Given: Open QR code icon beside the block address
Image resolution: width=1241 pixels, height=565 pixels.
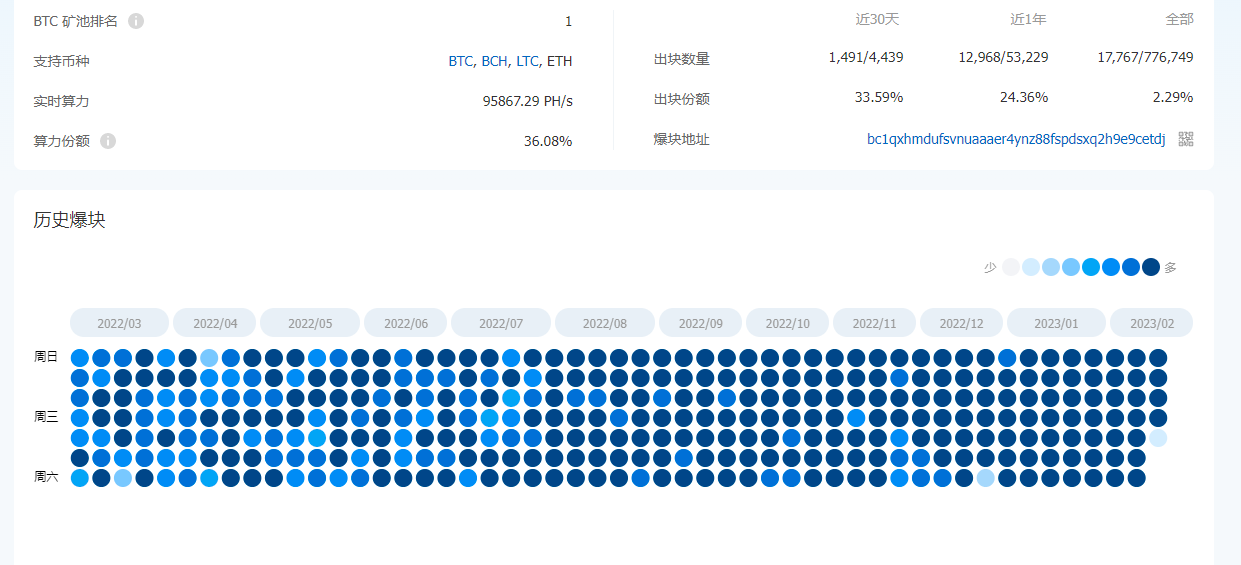Looking at the screenshot, I should [x=1186, y=139].
